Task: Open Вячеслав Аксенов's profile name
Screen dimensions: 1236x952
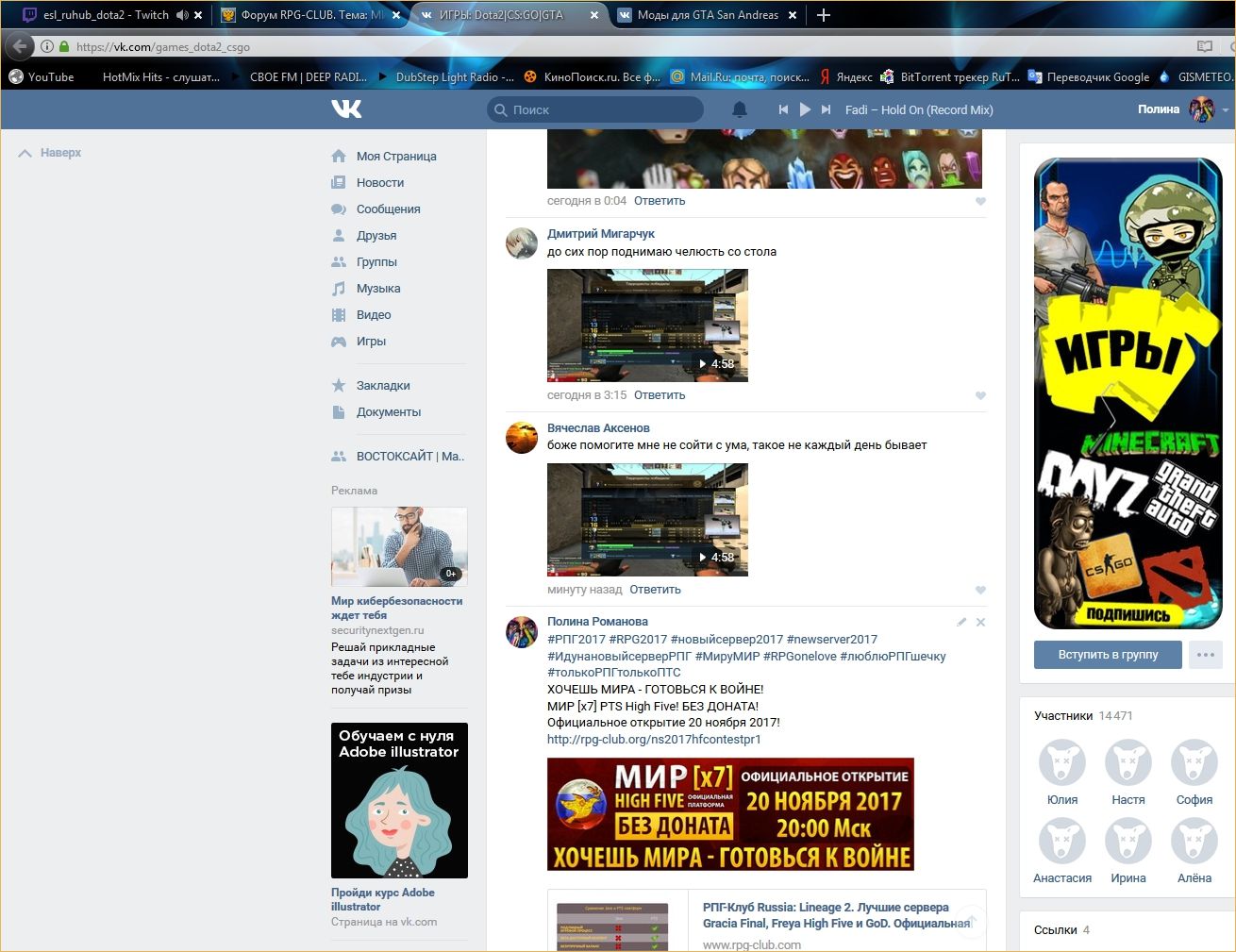Action: point(598,428)
